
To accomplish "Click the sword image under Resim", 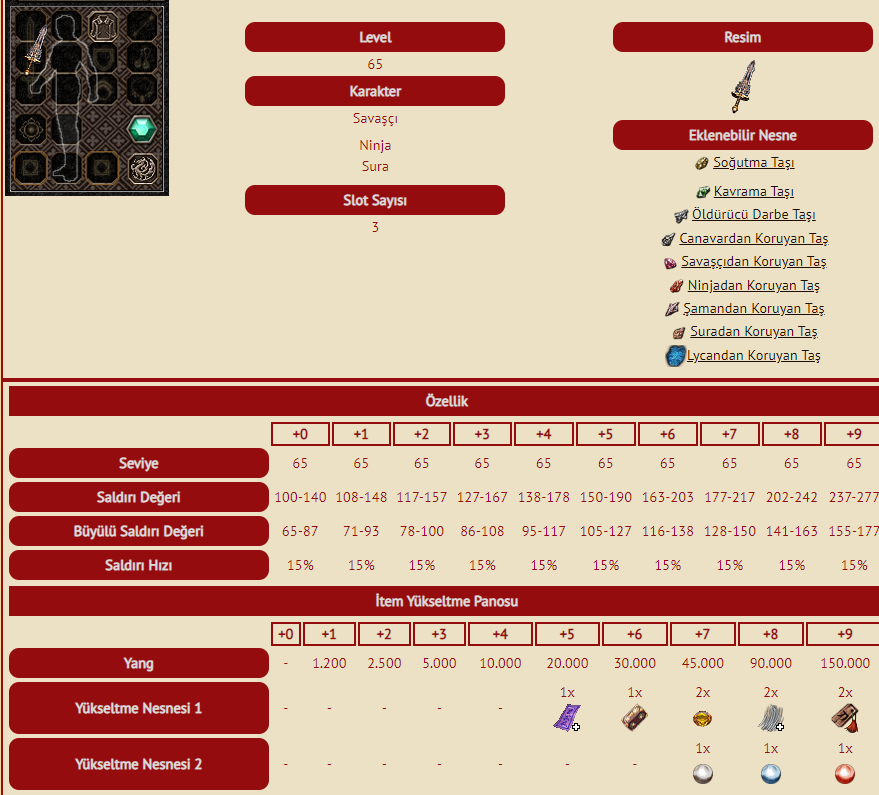I will point(743,86).
